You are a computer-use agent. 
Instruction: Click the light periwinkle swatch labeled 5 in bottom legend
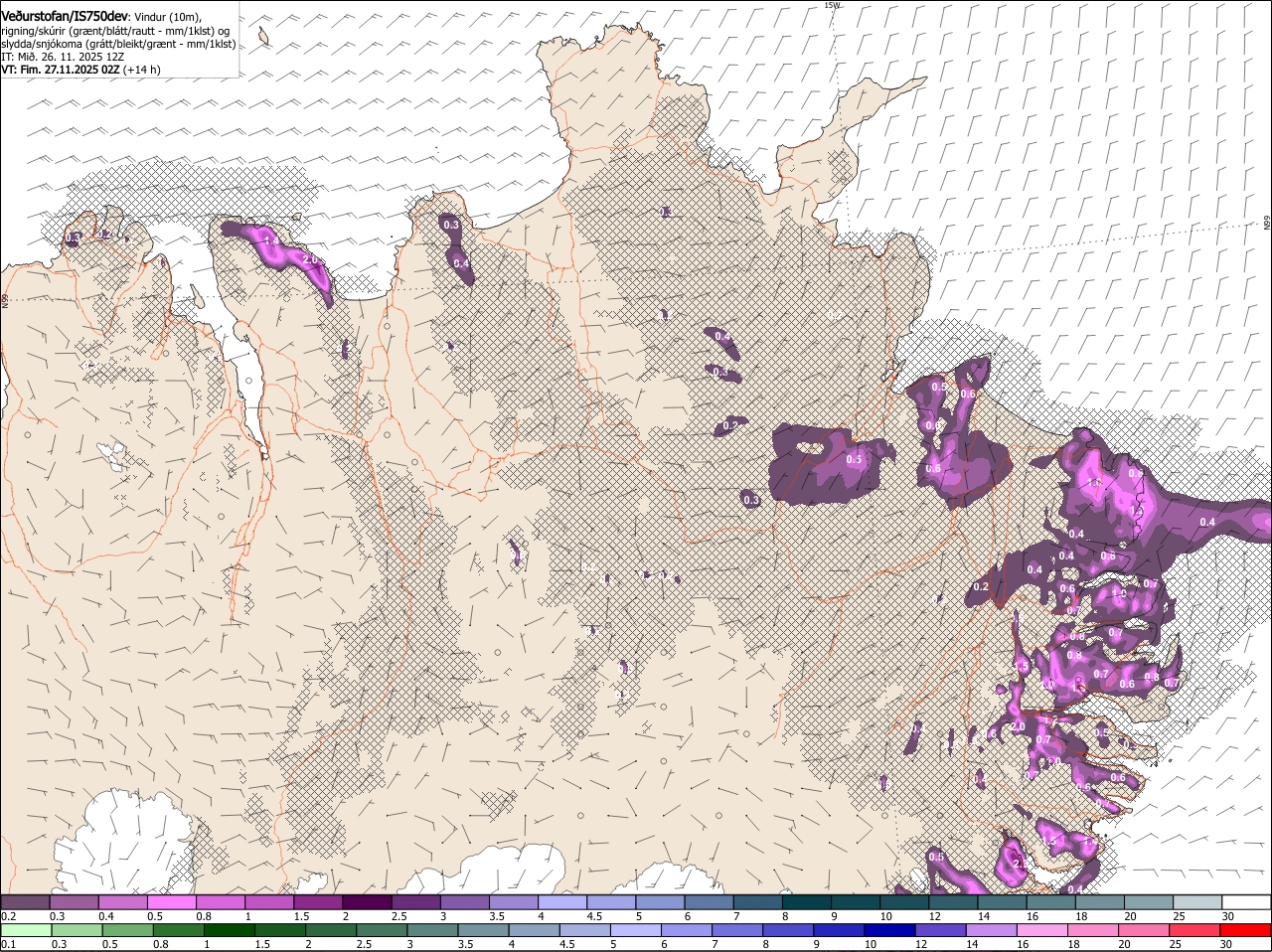635,930
